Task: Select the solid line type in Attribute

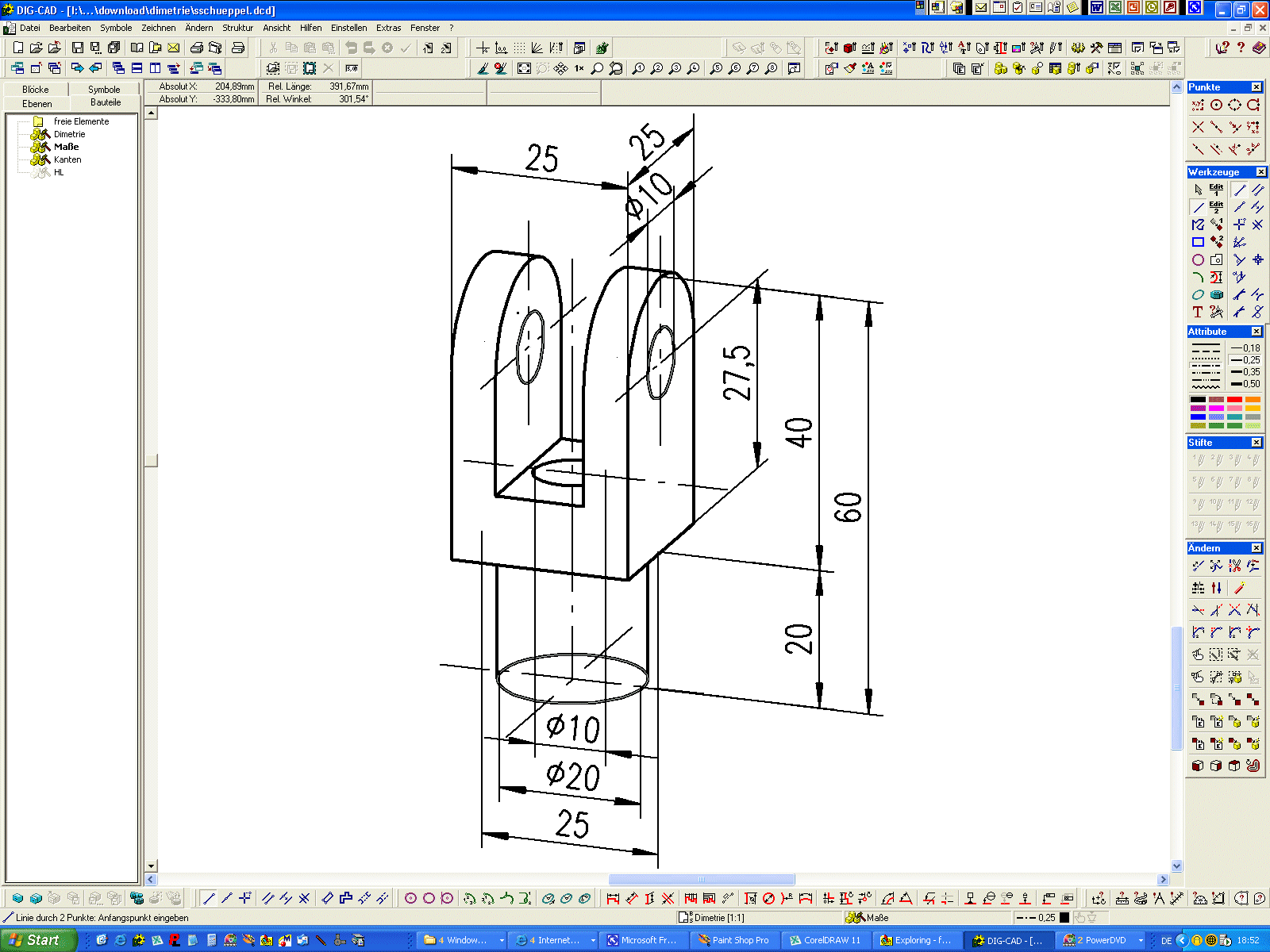Action: [1206, 346]
